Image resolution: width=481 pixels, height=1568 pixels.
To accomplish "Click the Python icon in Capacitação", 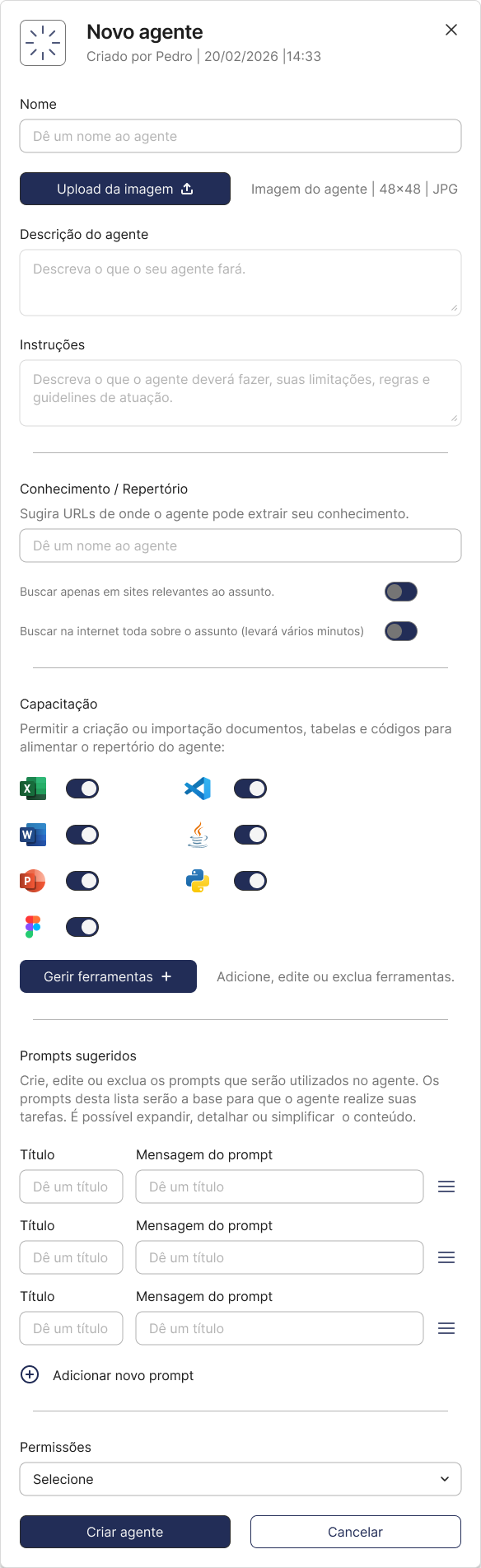I will point(198,881).
